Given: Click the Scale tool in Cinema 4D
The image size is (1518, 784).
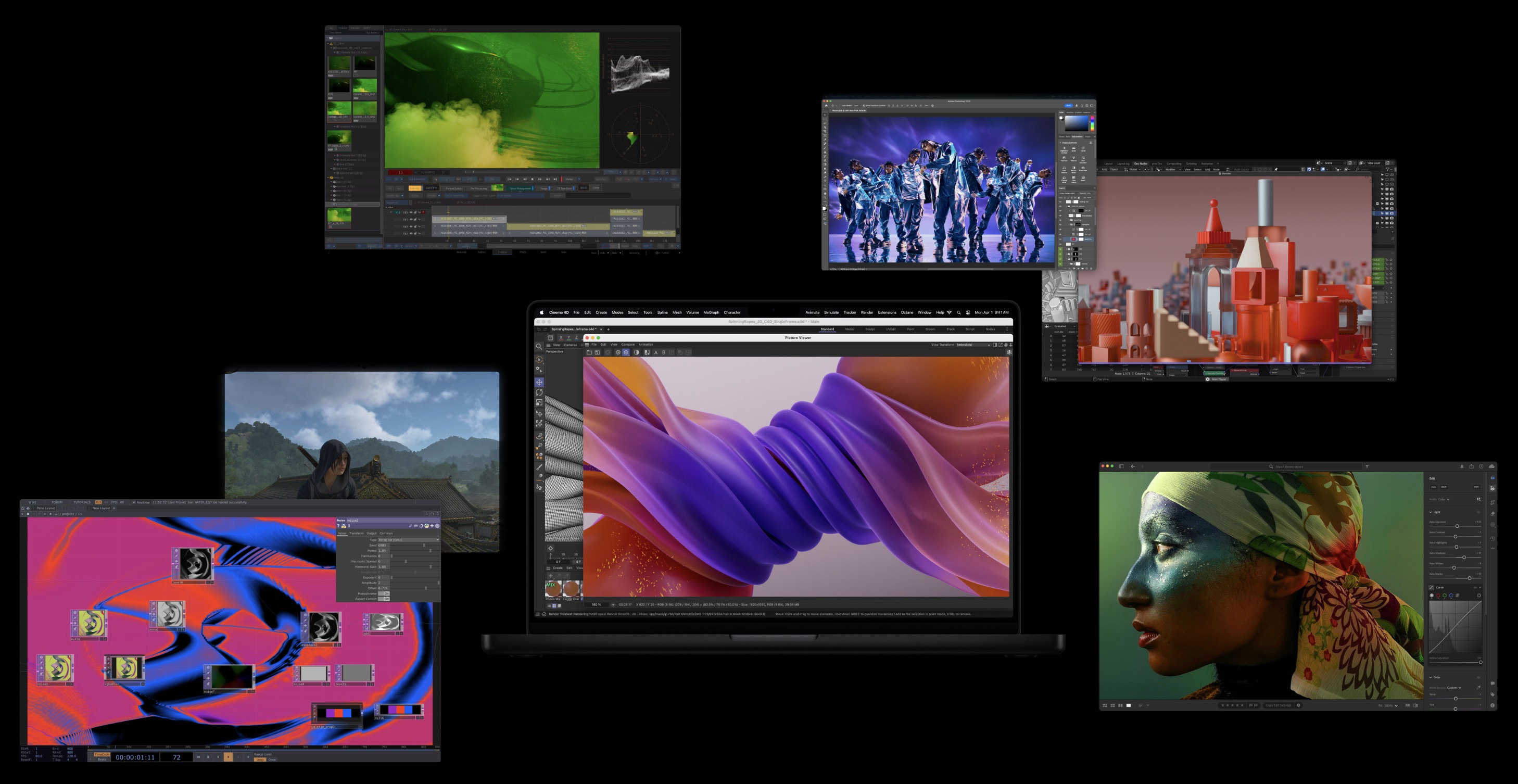Looking at the screenshot, I should pos(539,402).
